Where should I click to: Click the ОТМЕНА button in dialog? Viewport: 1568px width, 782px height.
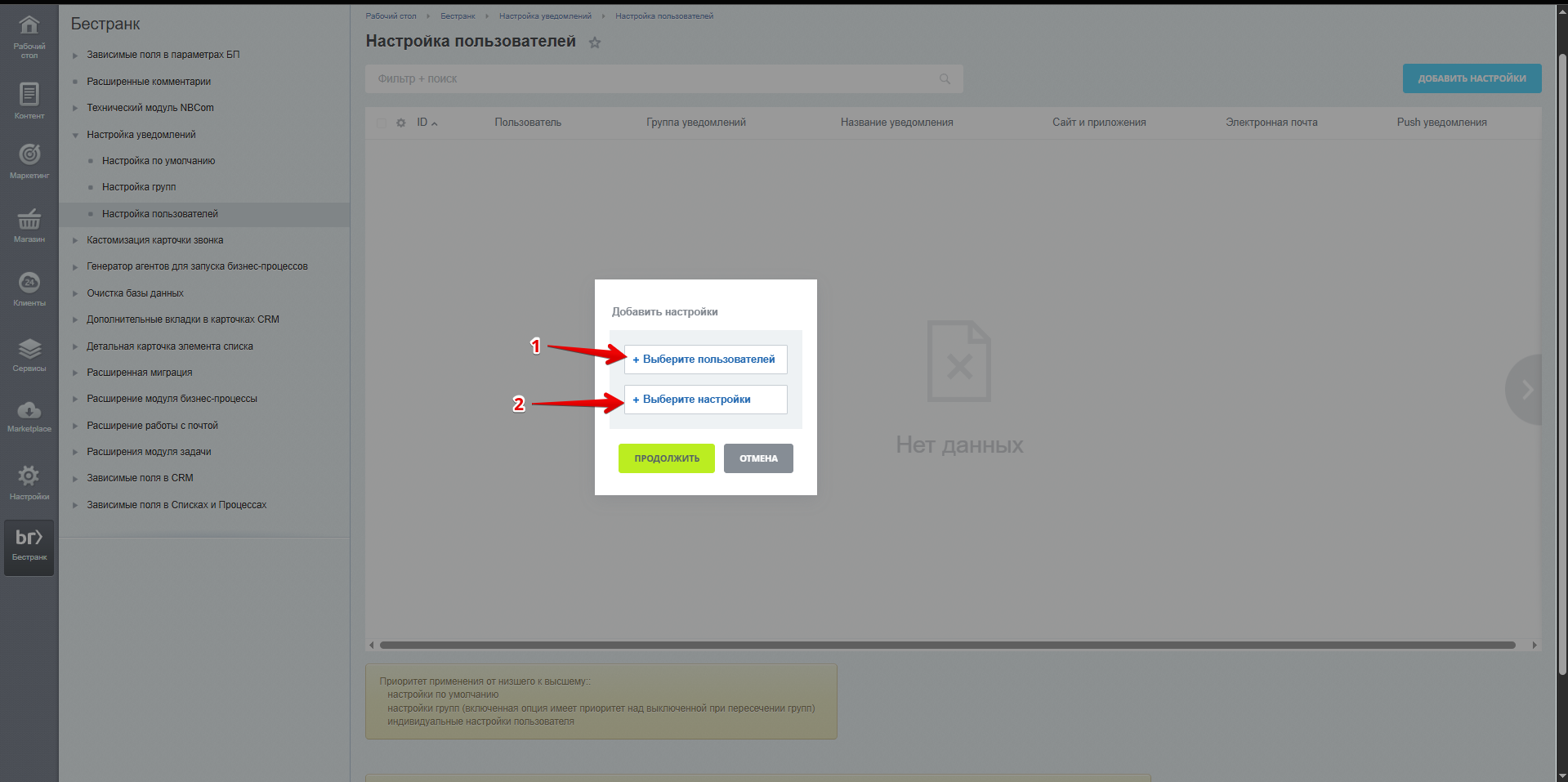pos(757,458)
